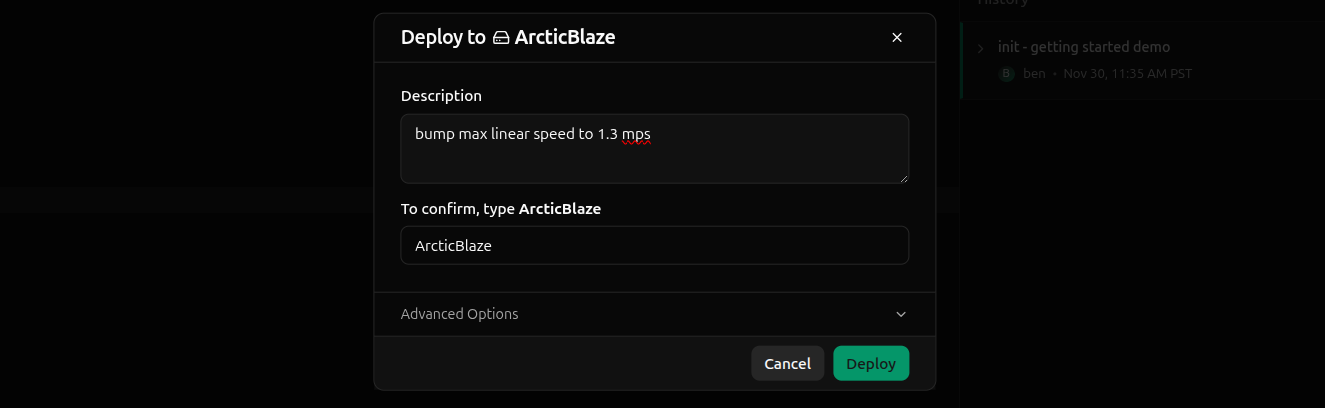Click the To confirm, type label text

click(458, 209)
